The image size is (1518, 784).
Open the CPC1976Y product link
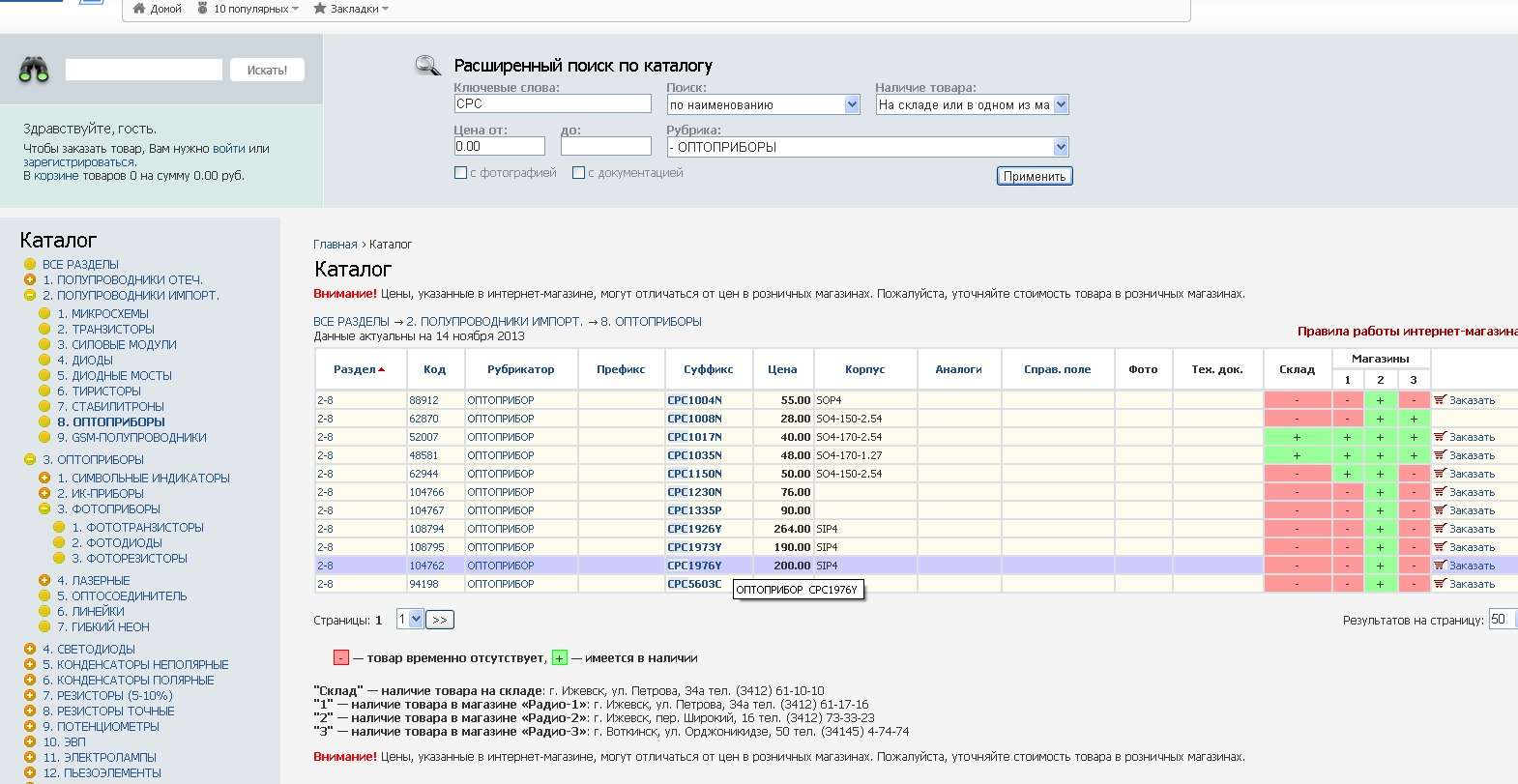coord(694,566)
